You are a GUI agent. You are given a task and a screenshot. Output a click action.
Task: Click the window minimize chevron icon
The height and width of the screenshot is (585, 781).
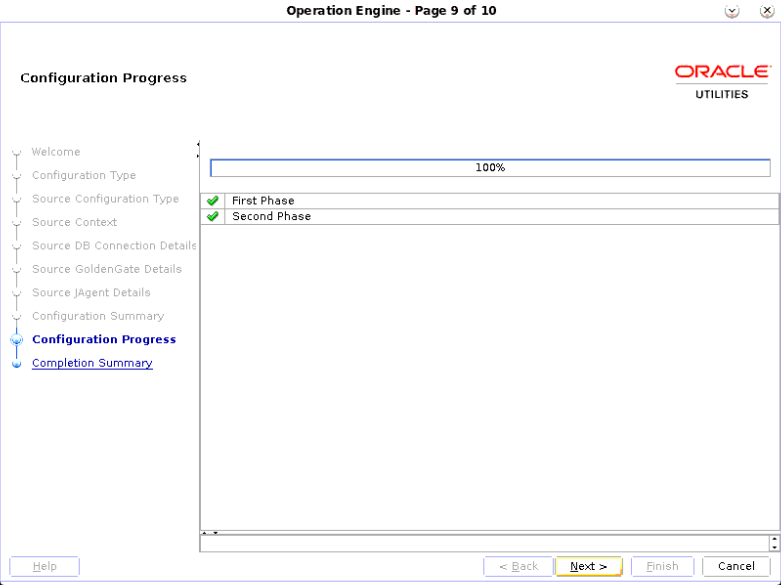click(x=732, y=11)
